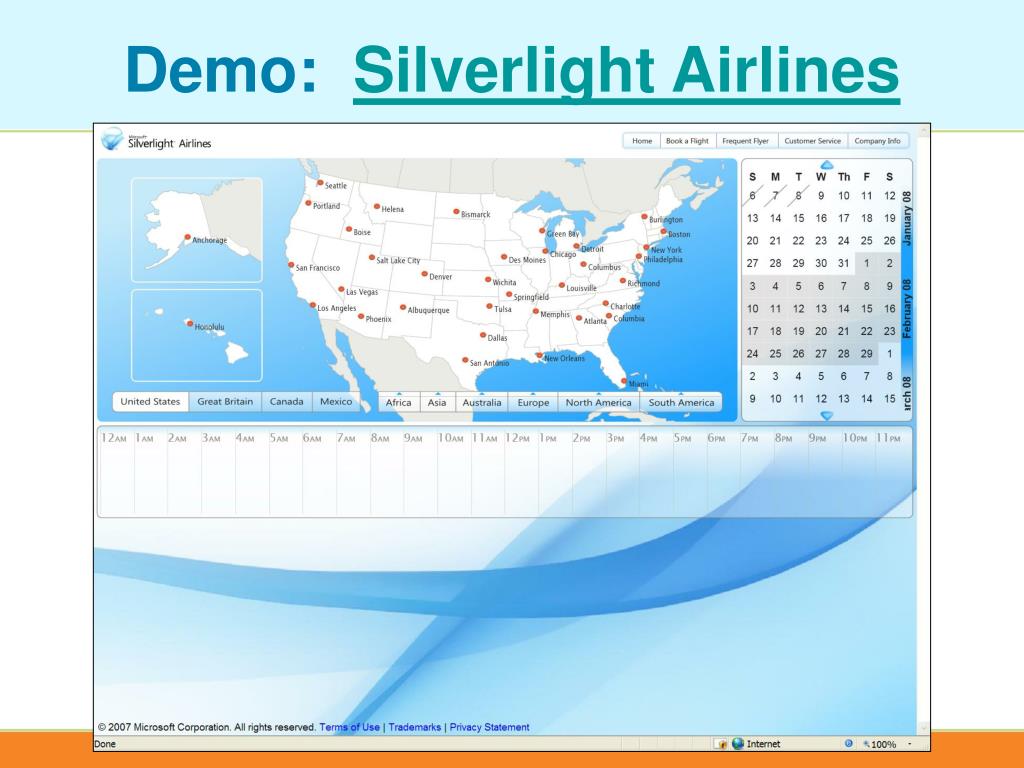Select January 9 on the calendar
This screenshot has width=1024, height=768.
(821, 195)
